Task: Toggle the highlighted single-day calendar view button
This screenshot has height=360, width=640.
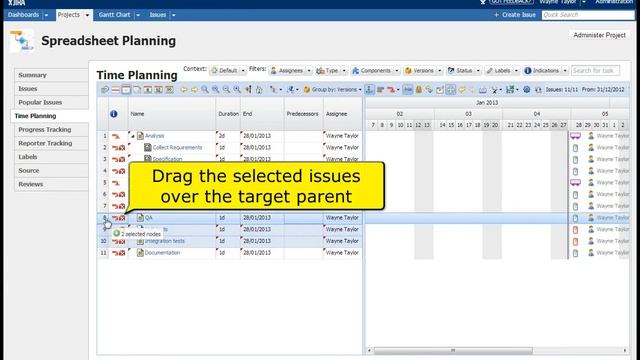Action: (126, 89)
